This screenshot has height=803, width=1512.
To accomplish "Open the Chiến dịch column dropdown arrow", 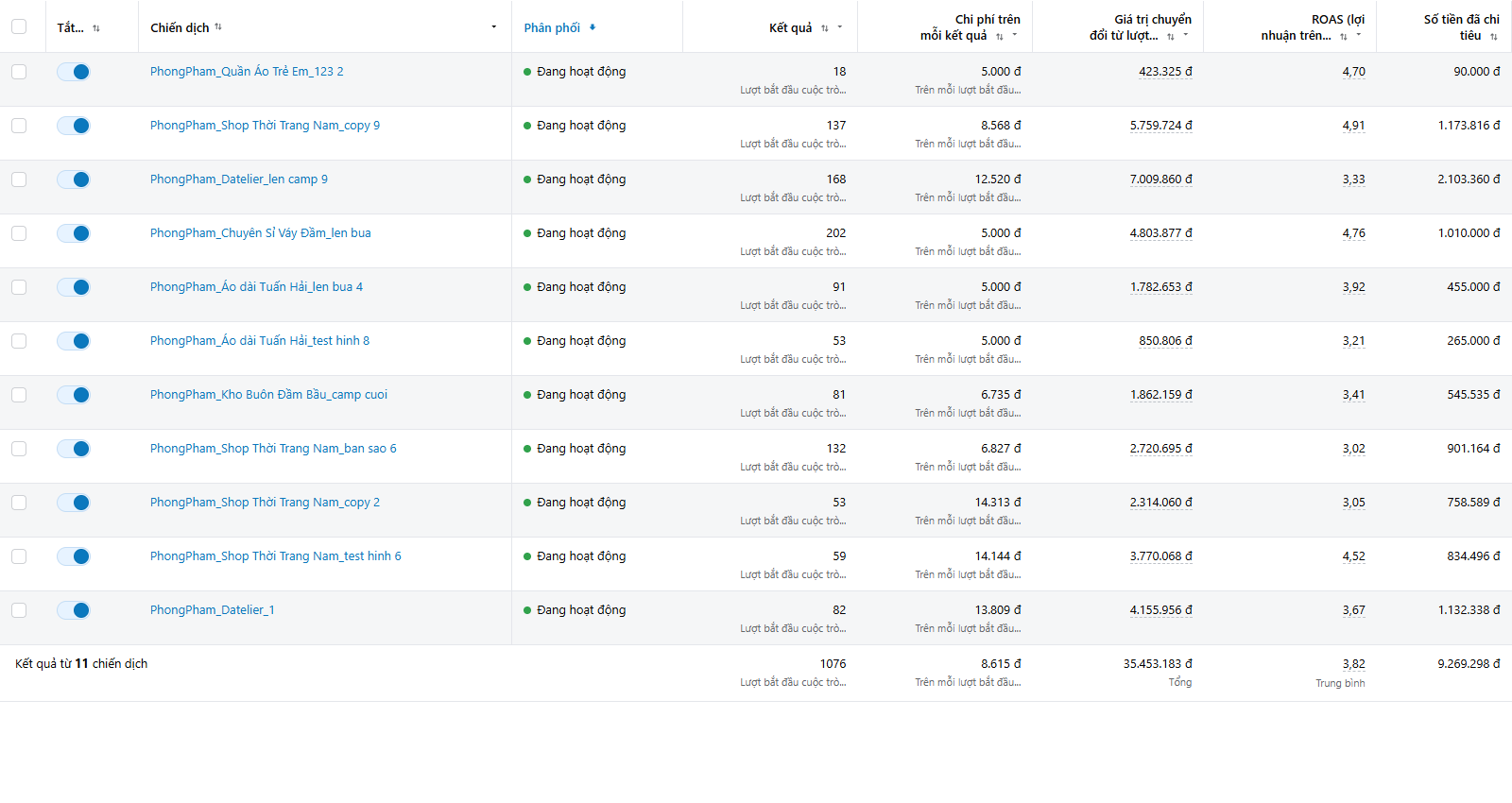I will click(x=493, y=26).
